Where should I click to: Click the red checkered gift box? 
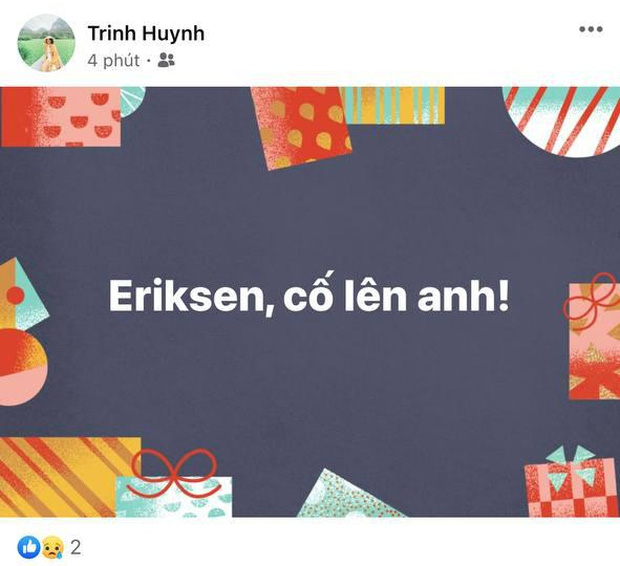[x=571, y=486]
